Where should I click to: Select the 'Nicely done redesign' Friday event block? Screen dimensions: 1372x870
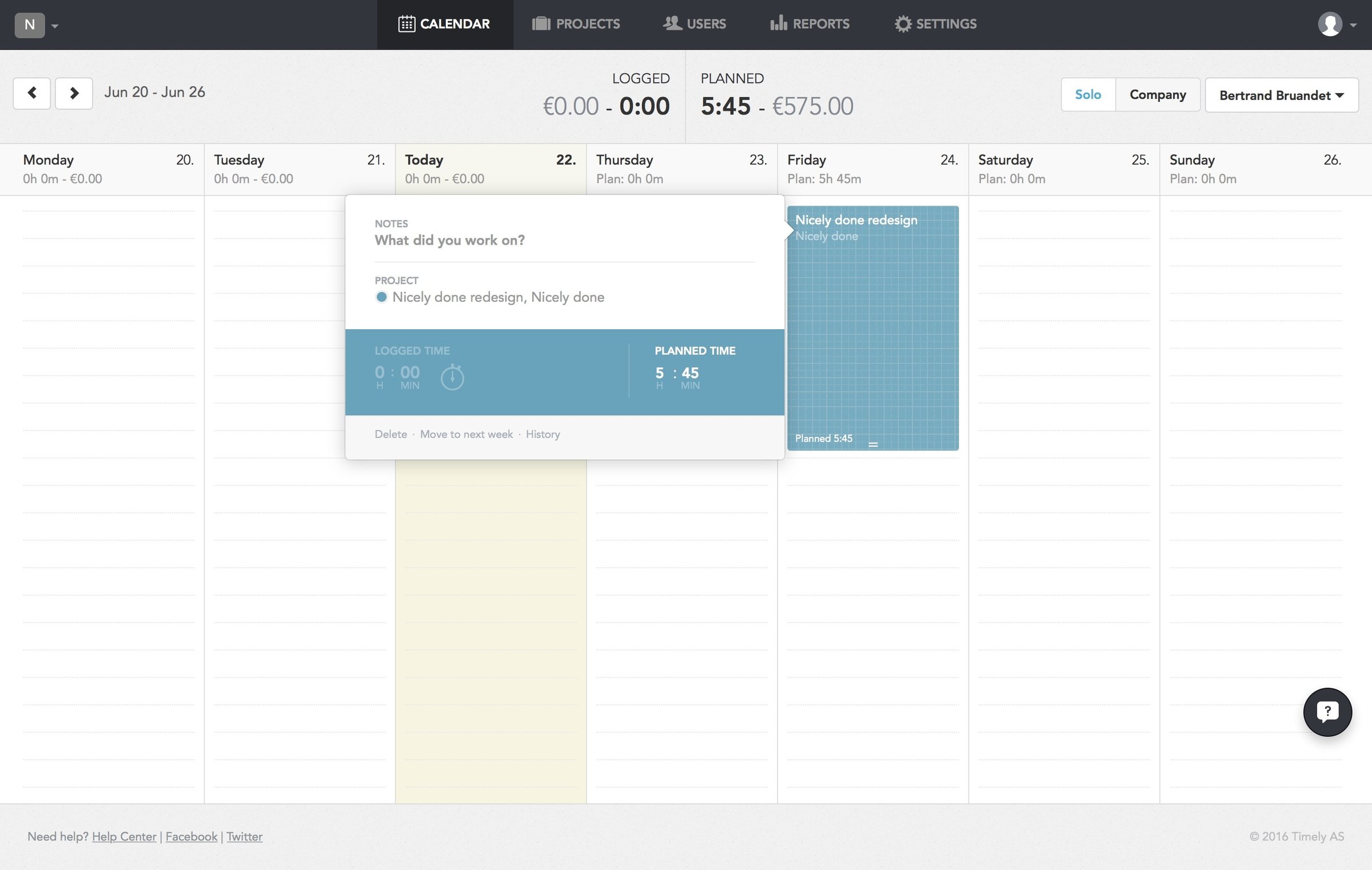click(873, 328)
